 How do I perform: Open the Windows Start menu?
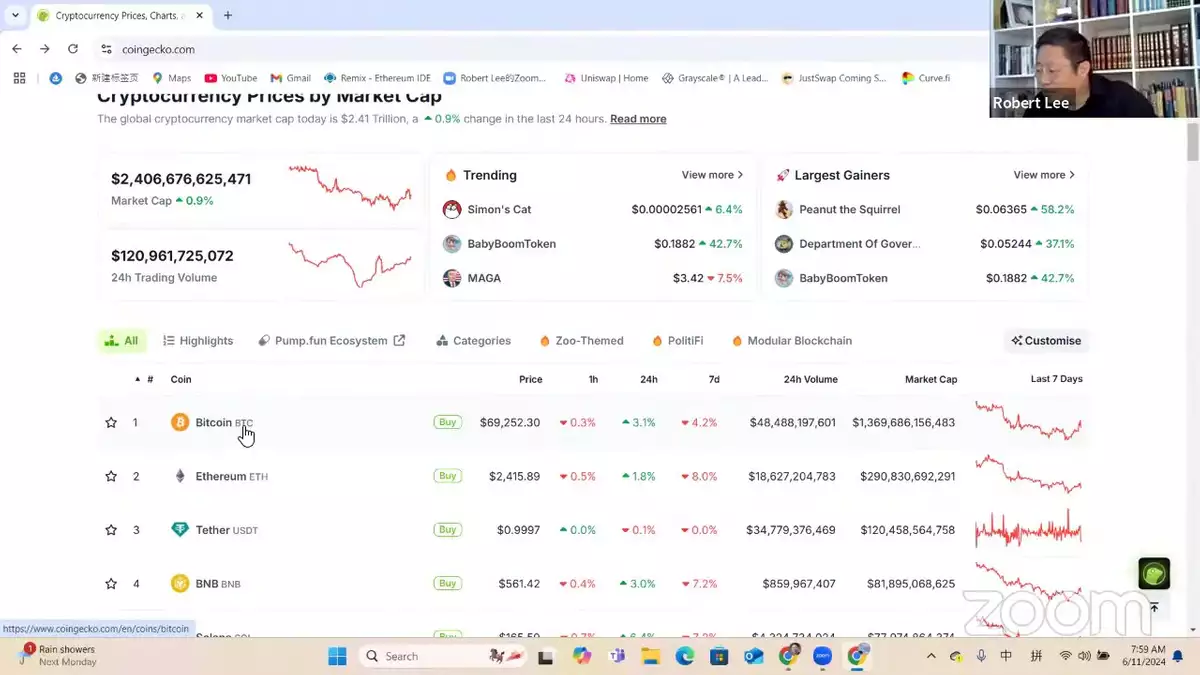[338, 656]
